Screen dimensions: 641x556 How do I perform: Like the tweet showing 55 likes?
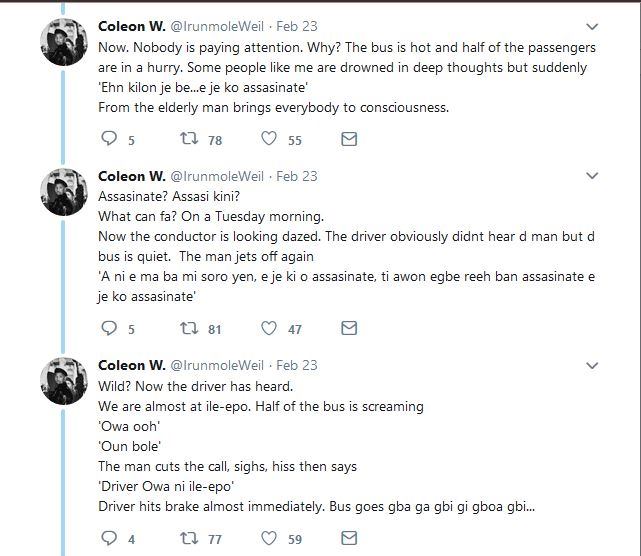tap(269, 139)
